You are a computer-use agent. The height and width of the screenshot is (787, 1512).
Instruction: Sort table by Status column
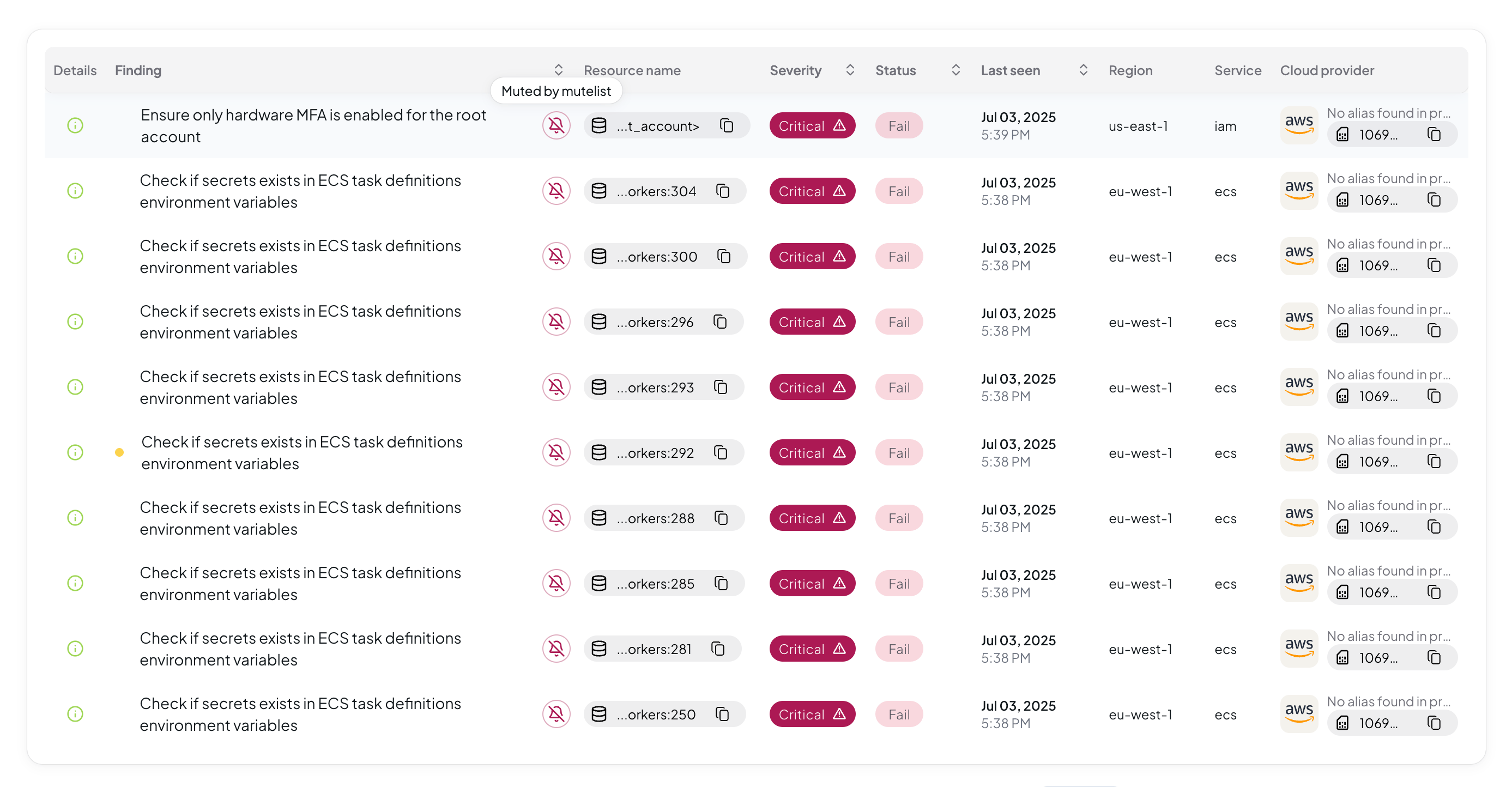pos(955,70)
